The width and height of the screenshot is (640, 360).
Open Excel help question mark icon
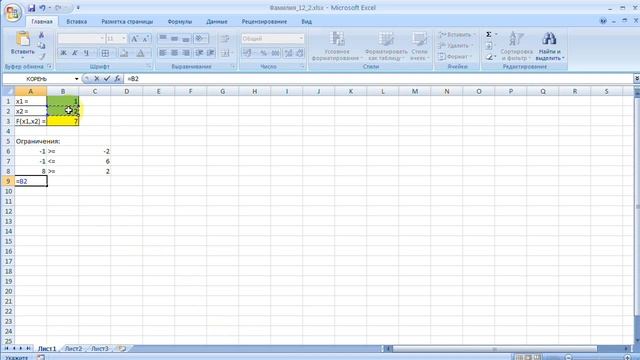click(603, 21)
